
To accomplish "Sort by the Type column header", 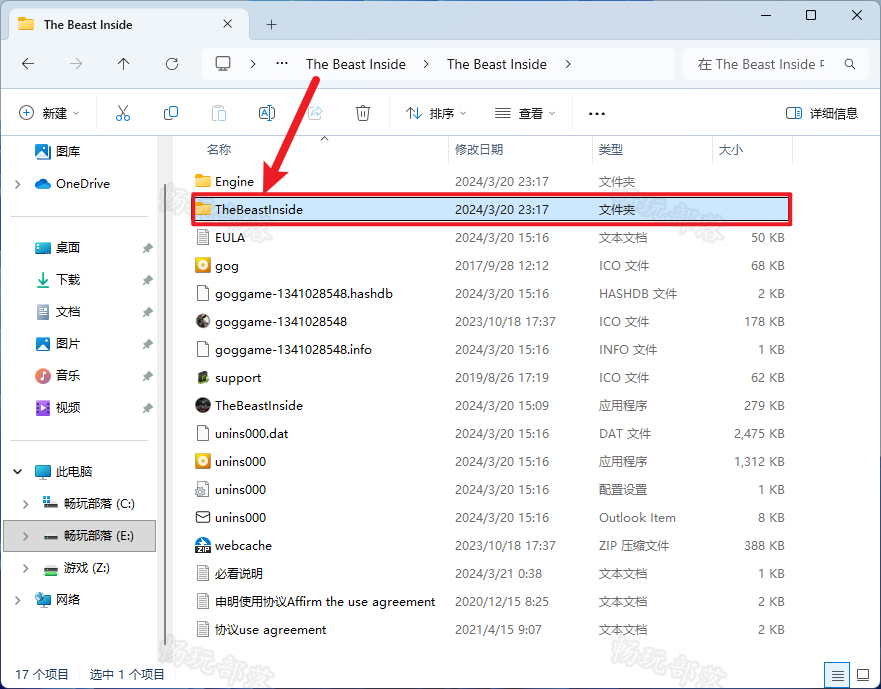I will (x=611, y=149).
